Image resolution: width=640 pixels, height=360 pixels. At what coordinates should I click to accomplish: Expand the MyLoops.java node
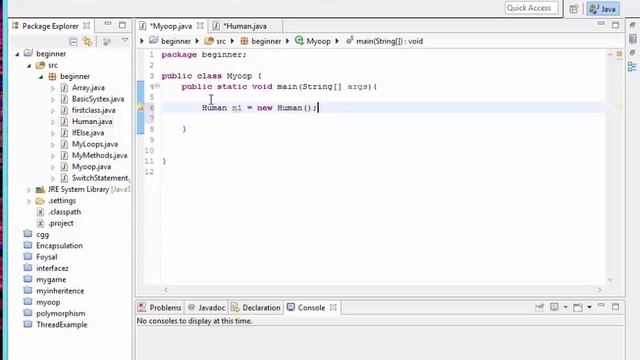[53, 144]
